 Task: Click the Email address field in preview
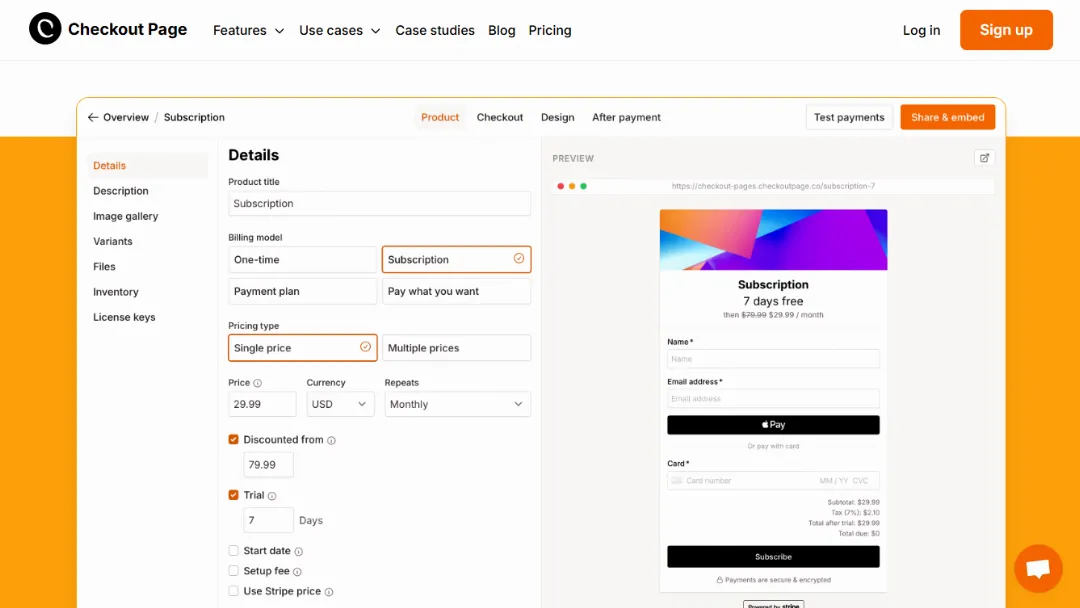click(773, 399)
